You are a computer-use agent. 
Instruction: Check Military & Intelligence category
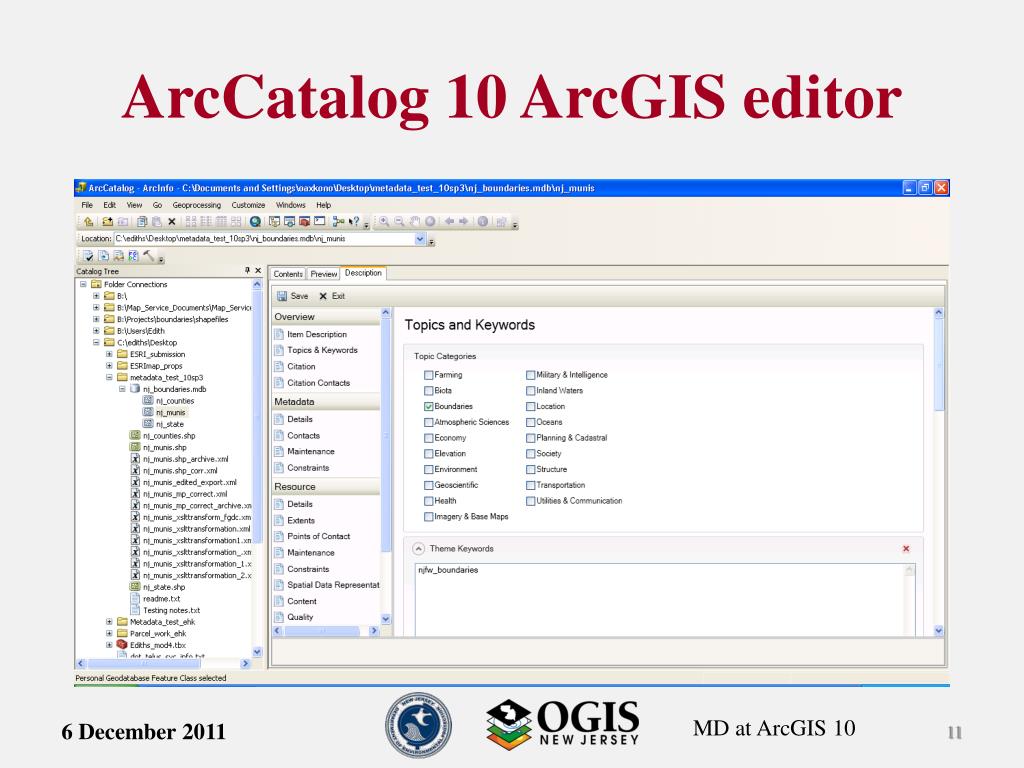pyautogui.click(x=530, y=375)
